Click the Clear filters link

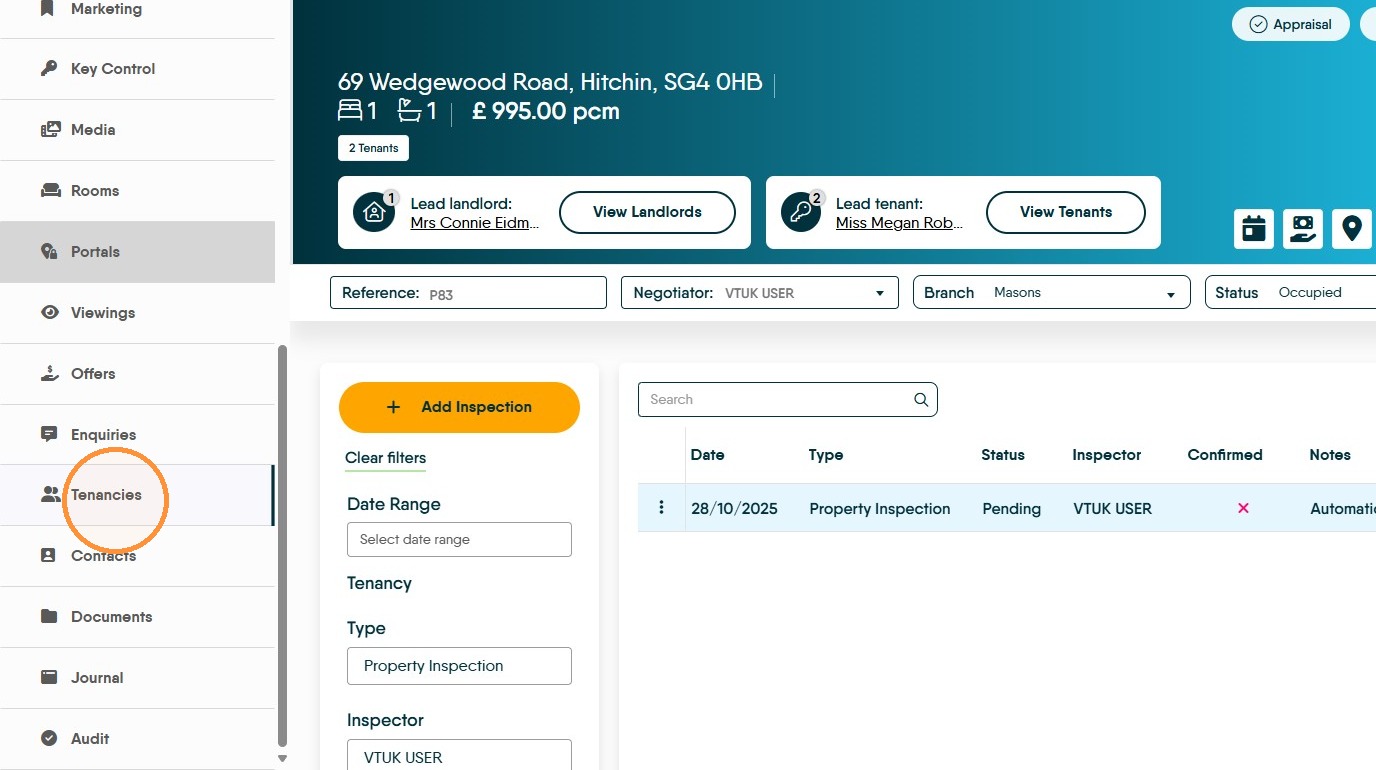(385, 458)
